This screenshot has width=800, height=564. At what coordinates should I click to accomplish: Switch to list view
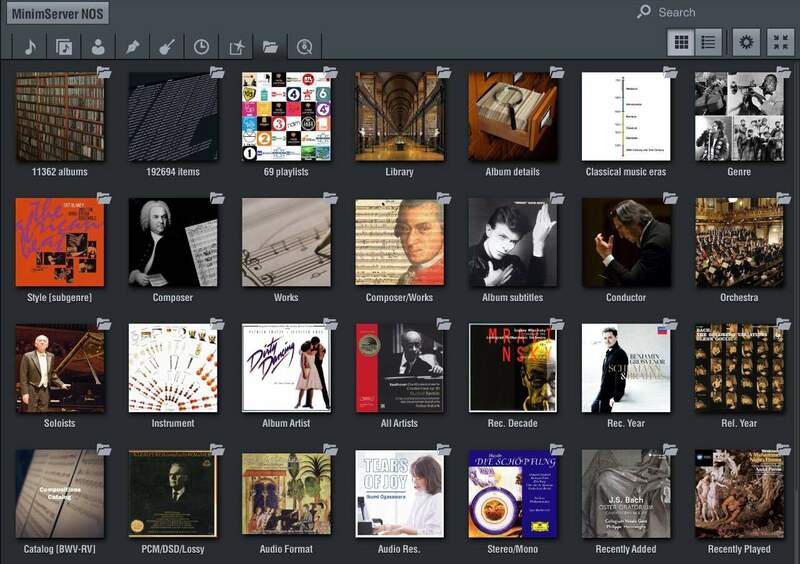tap(709, 42)
